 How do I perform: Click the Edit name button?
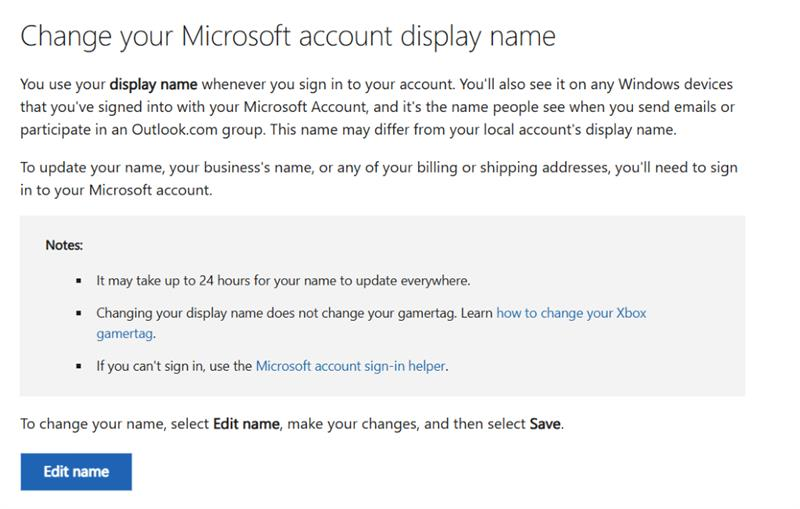76,472
